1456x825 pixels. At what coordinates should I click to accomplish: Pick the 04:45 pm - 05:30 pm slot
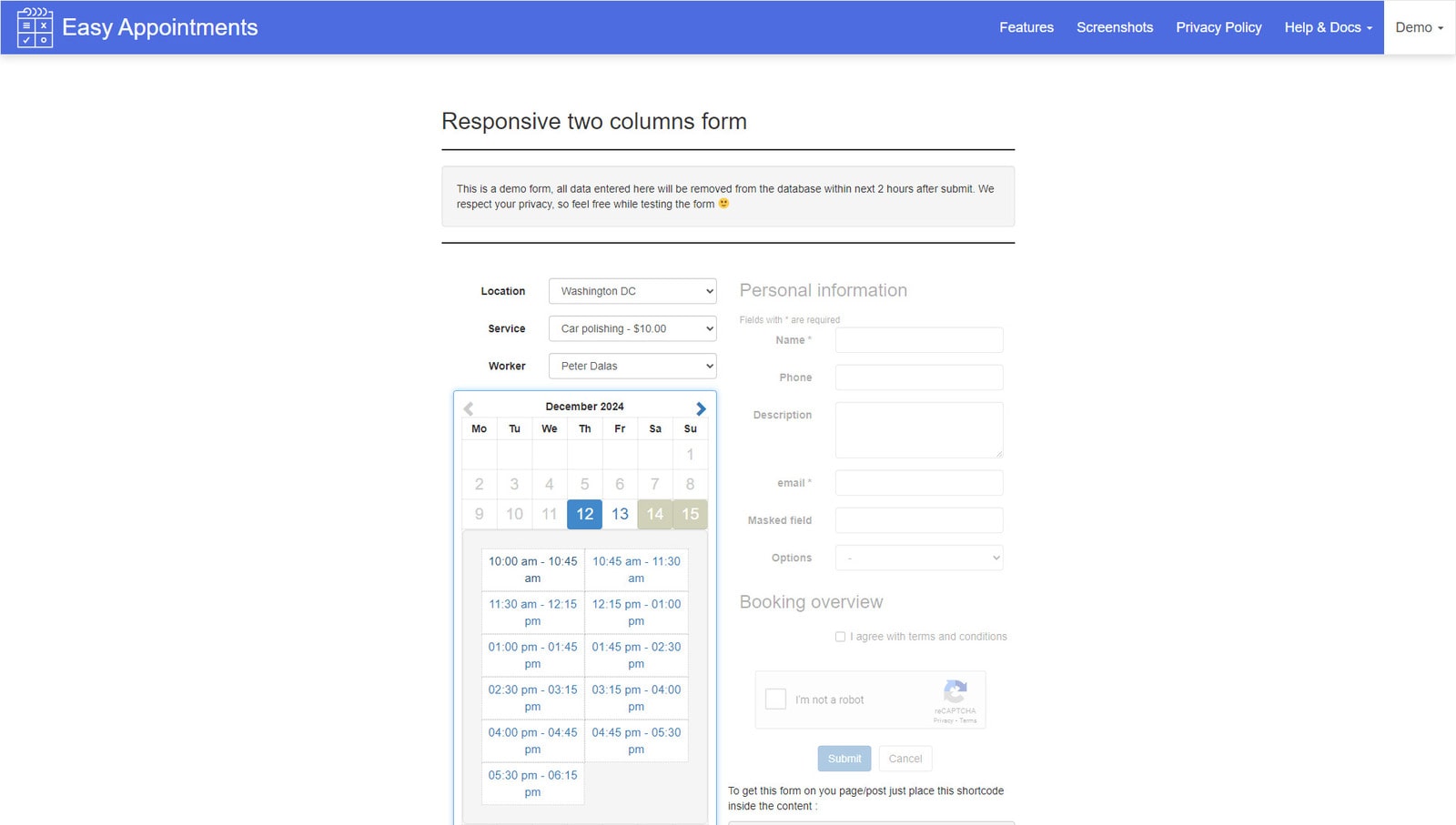[636, 740]
